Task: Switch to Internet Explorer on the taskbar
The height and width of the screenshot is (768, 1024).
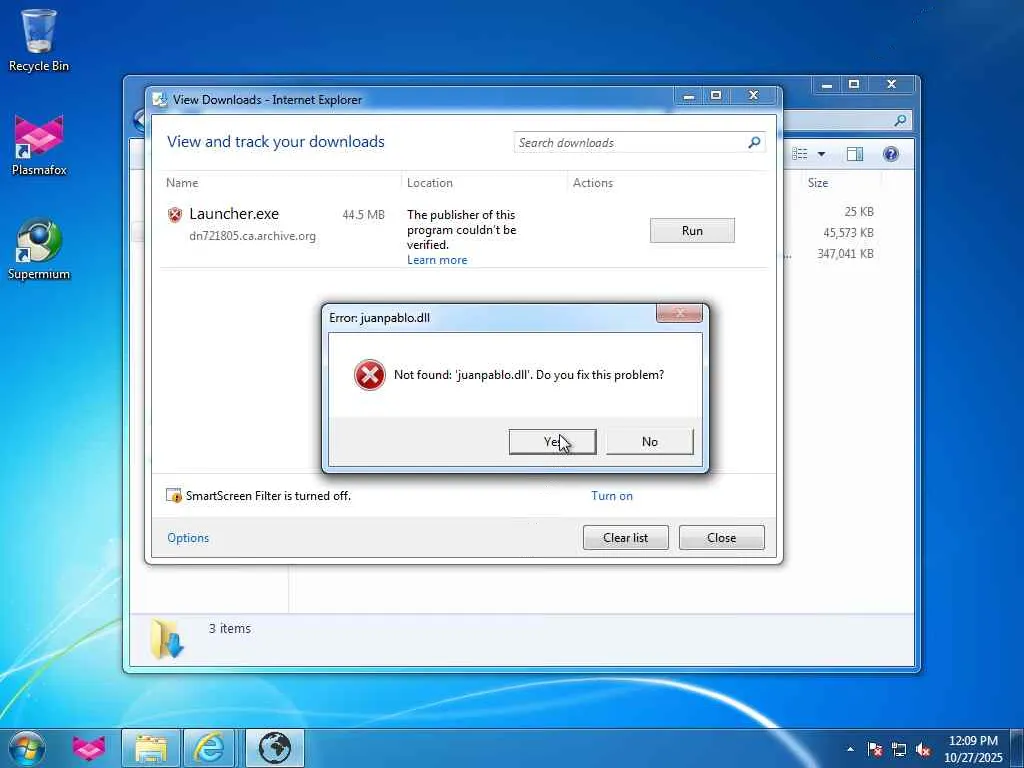Action: (x=210, y=748)
